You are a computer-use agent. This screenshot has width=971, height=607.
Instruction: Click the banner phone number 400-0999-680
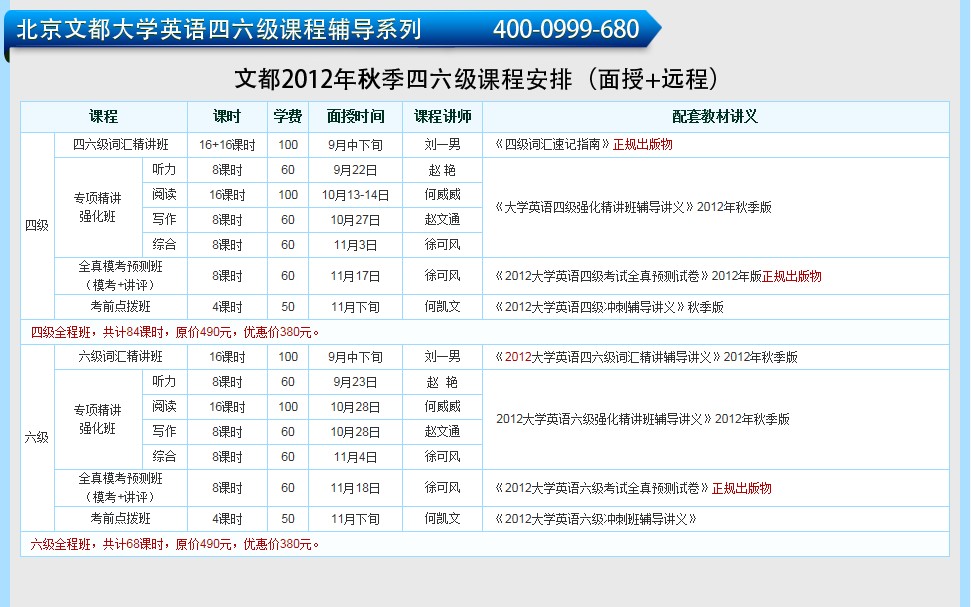pyautogui.click(x=566, y=29)
